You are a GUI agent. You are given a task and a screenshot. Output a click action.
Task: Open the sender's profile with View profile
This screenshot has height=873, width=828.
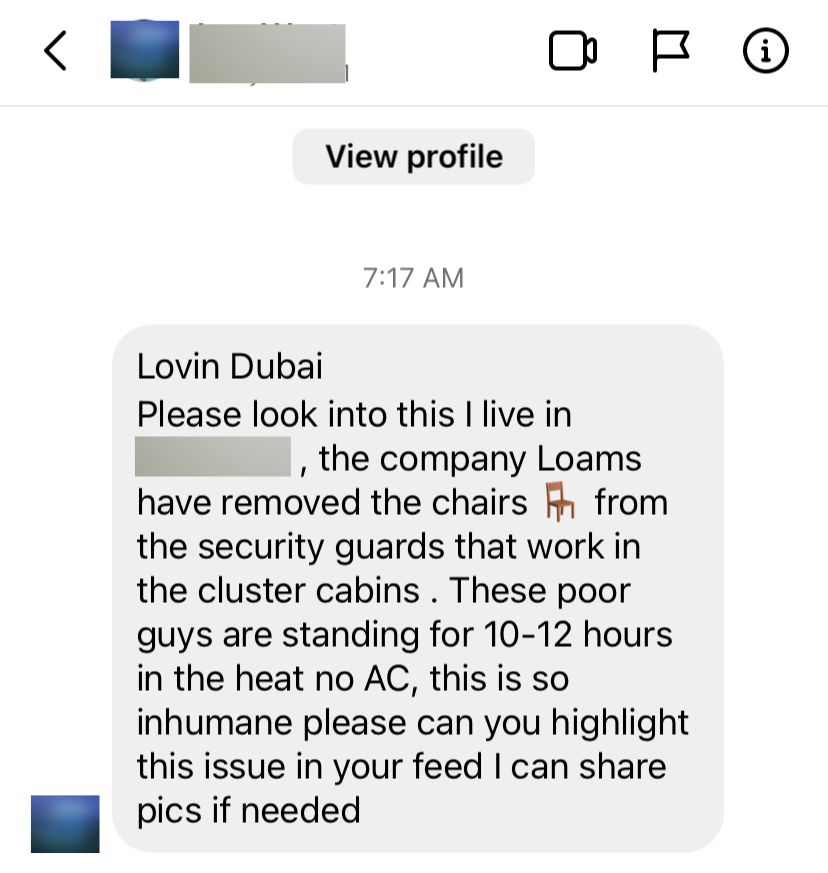click(414, 156)
